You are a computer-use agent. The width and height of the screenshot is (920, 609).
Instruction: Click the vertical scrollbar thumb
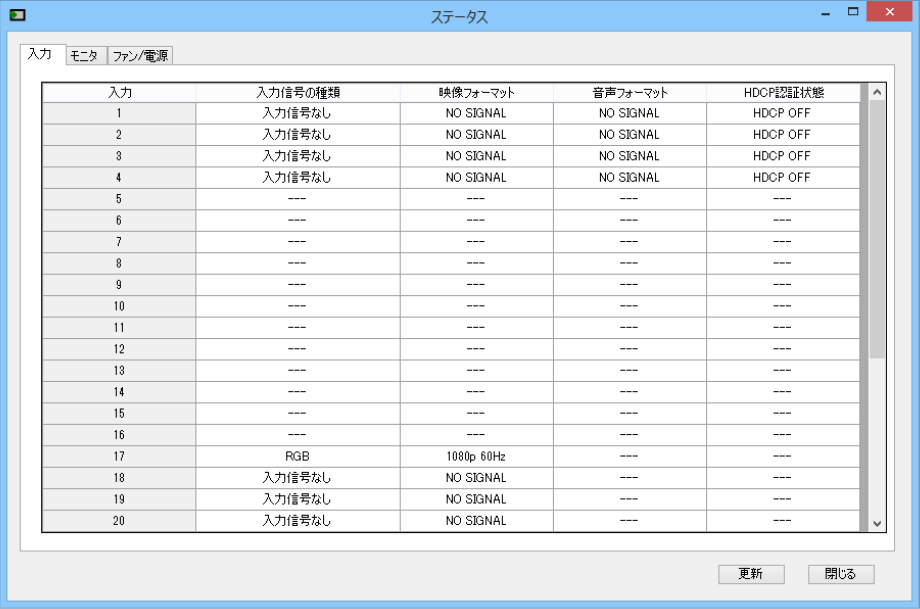877,230
